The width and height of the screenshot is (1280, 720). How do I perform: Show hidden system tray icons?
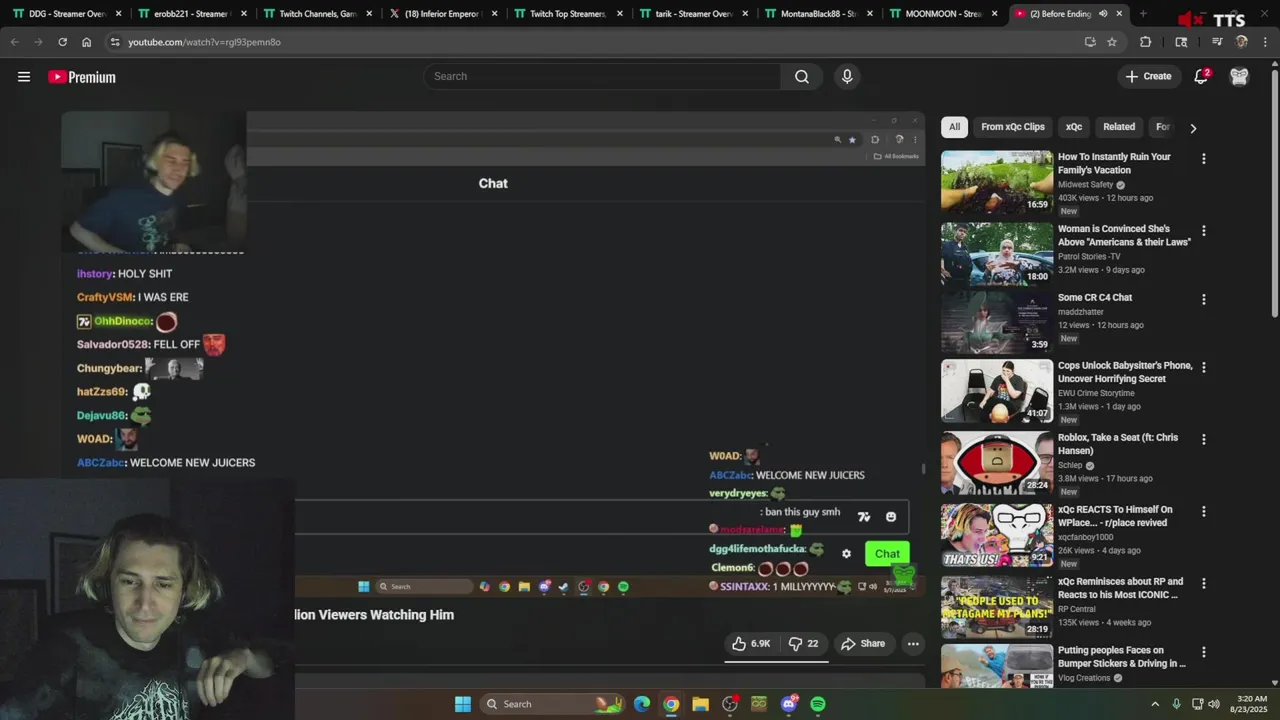point(1155,704)
